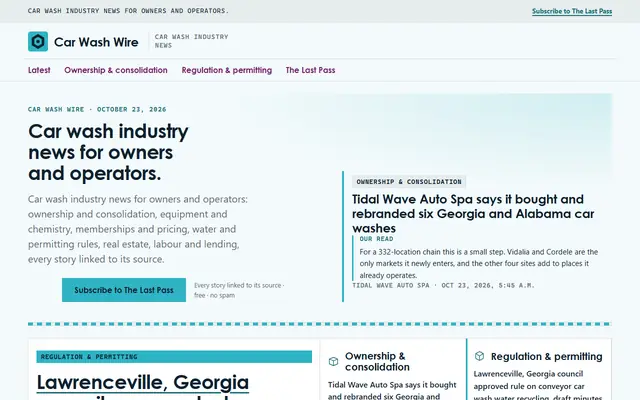Click the teal Subscribe to The Last Pass button
The width and height of the screenshot is (640, 400).
tap(124, 290)
